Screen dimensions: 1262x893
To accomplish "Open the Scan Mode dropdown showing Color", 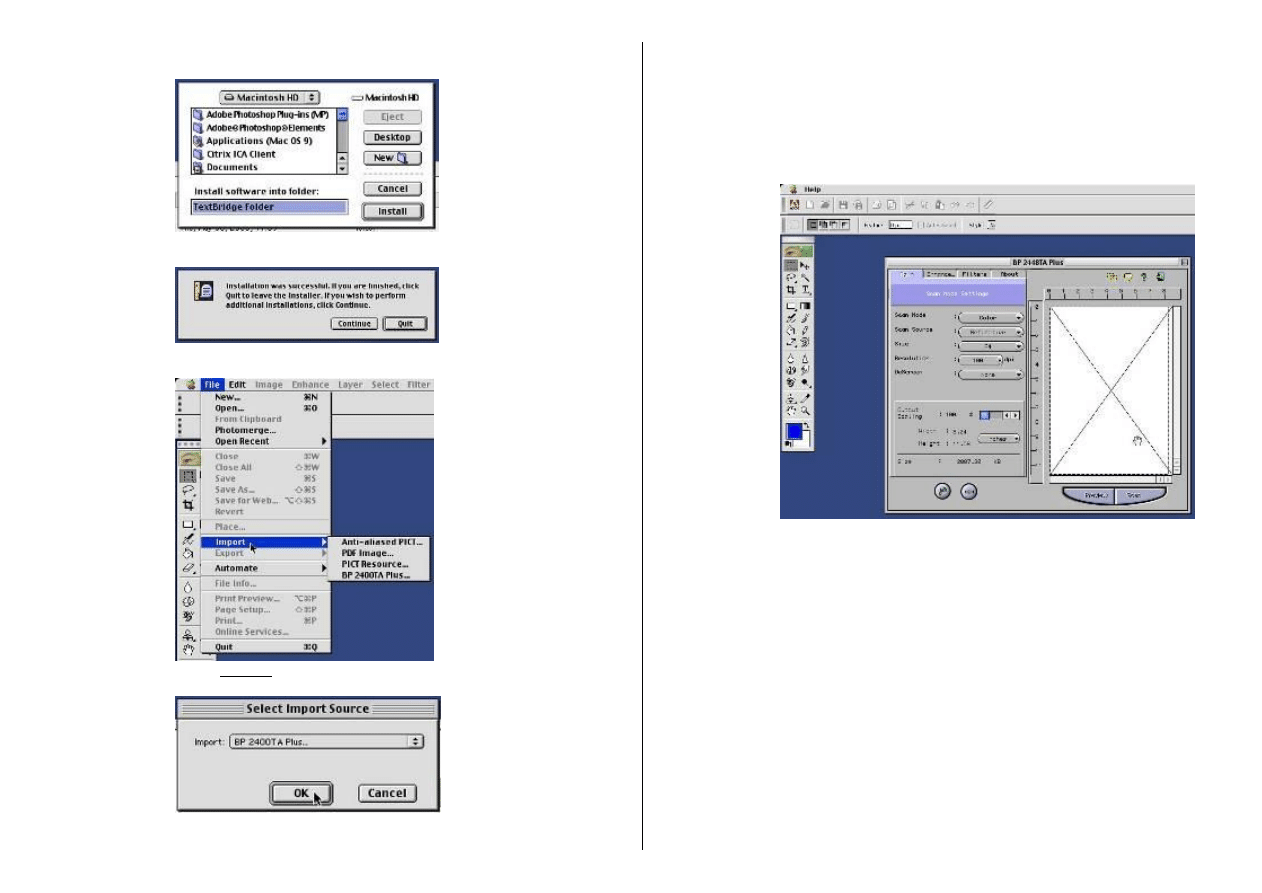I will (x=990, y=316).
